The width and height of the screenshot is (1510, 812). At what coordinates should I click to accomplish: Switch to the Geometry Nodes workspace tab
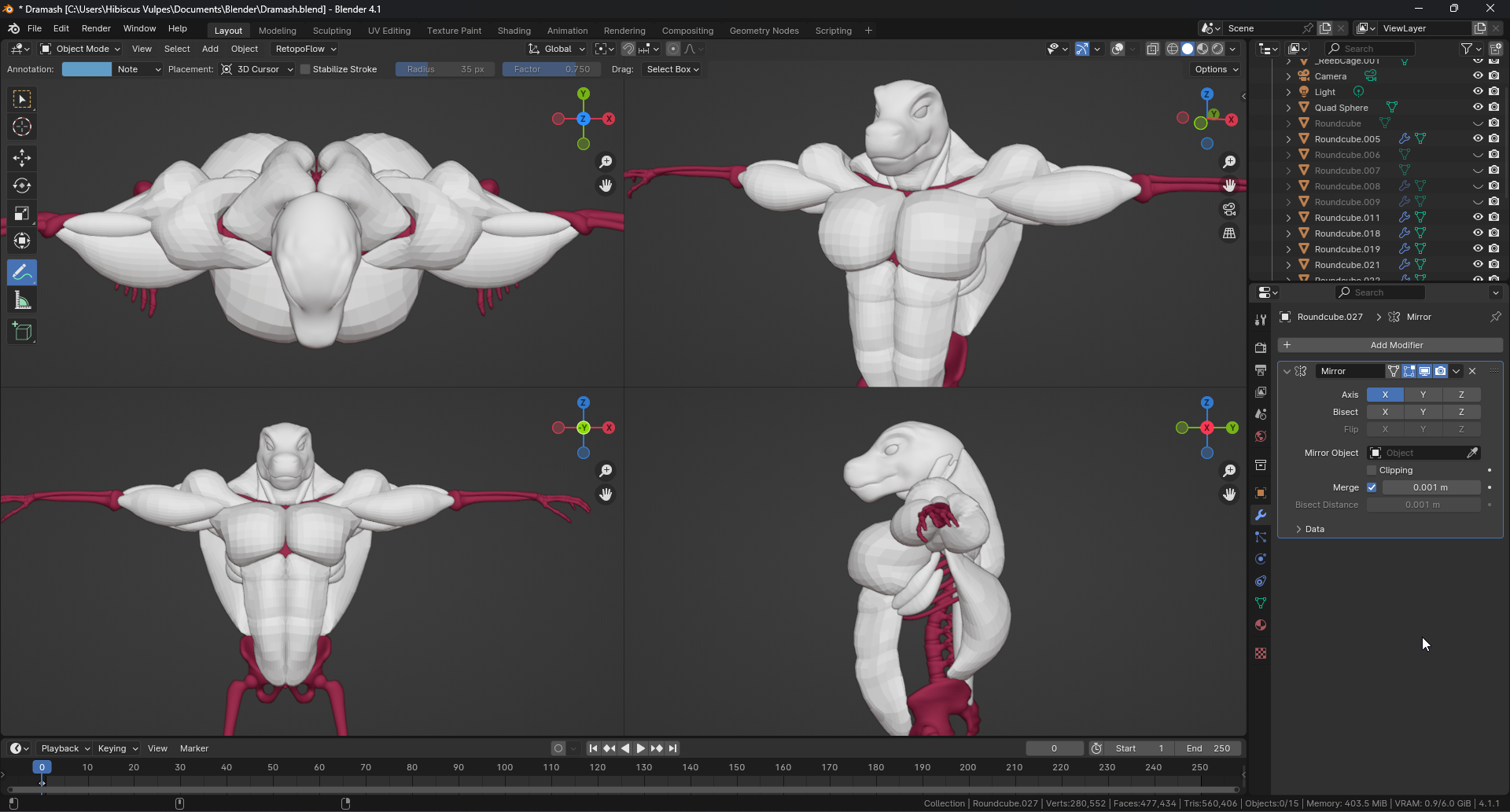tap(764, 31)
